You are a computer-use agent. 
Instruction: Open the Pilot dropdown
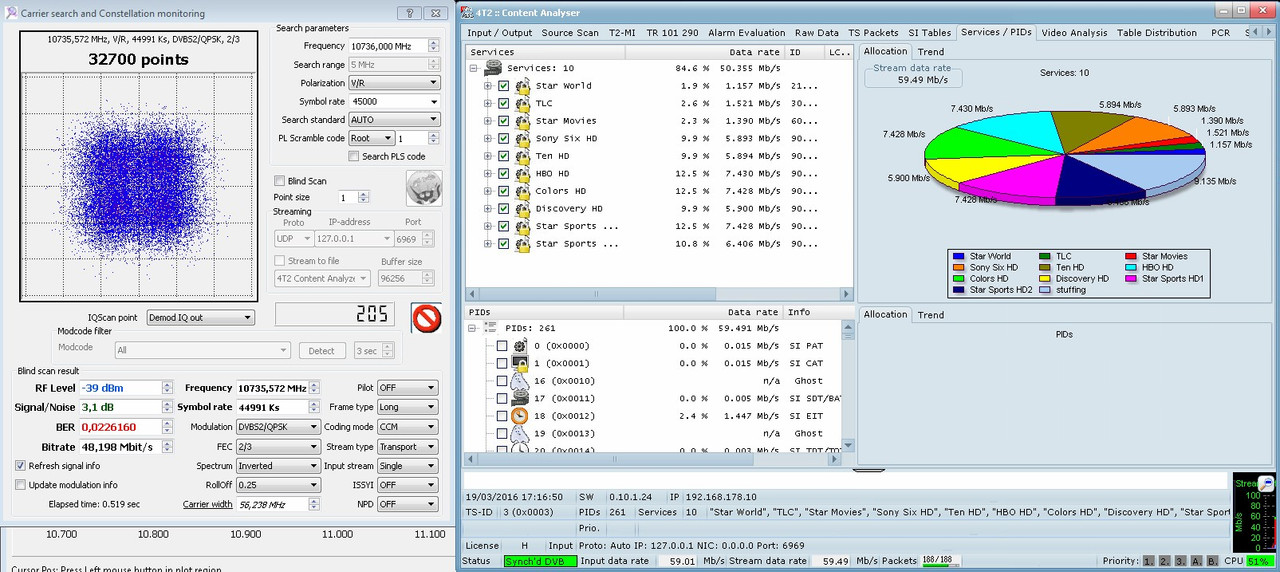coord(408,388)
